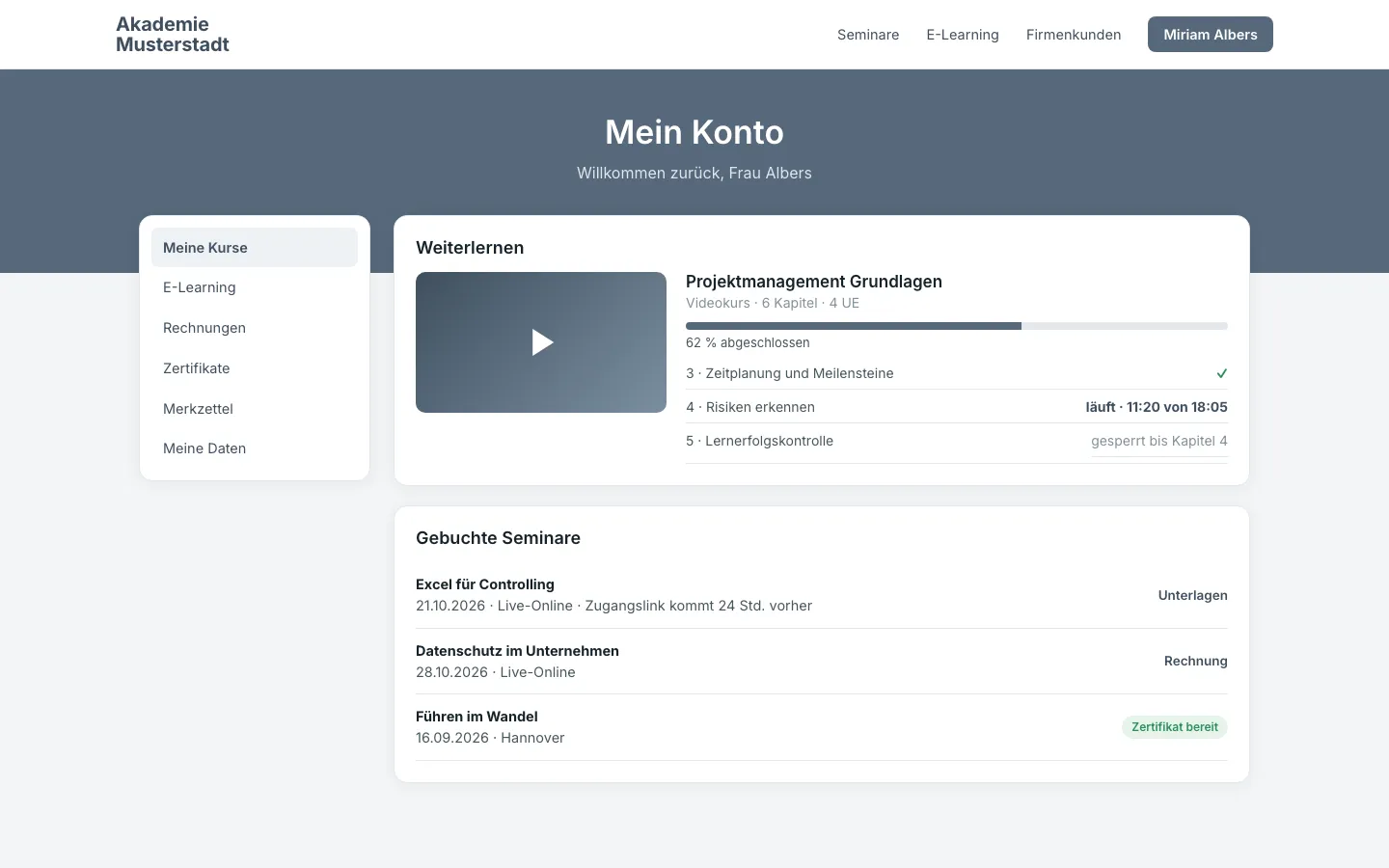Image resolution: width=1389 pixels, height=868 pixels.
Task: Open the Projektmanagement Grundlagen course title
Action: point(814,282)
